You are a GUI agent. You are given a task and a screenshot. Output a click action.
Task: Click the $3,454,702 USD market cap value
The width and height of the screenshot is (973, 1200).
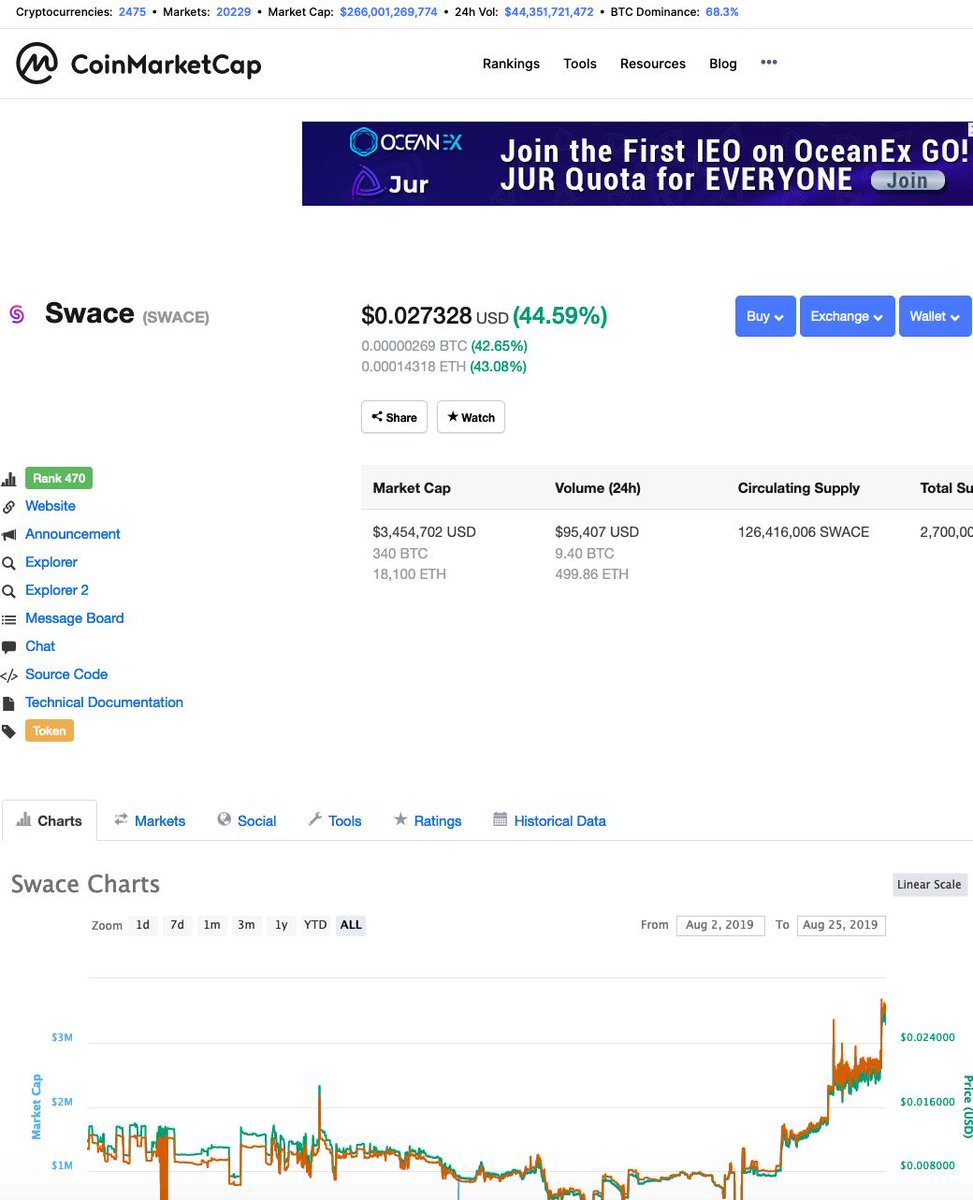click(424, 532)
